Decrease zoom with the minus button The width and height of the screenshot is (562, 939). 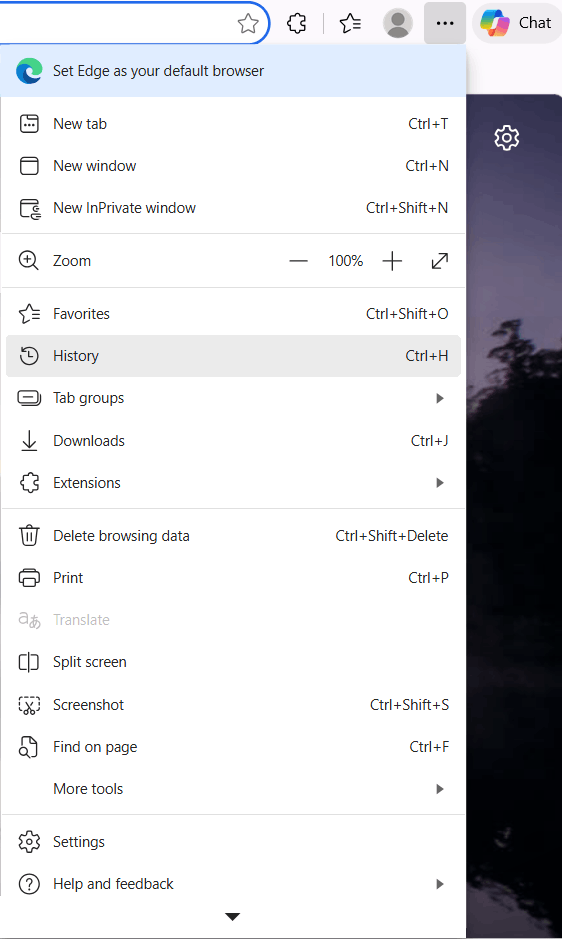coord(298,261)
